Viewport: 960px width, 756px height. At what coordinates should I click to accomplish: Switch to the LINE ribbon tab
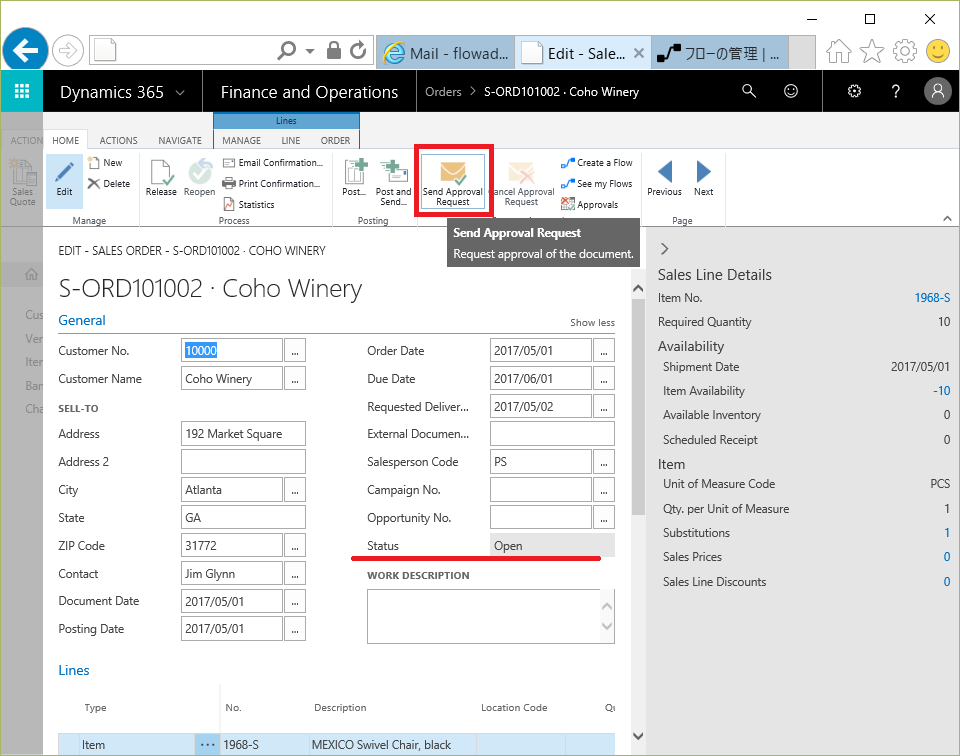[x=291, y=140]
